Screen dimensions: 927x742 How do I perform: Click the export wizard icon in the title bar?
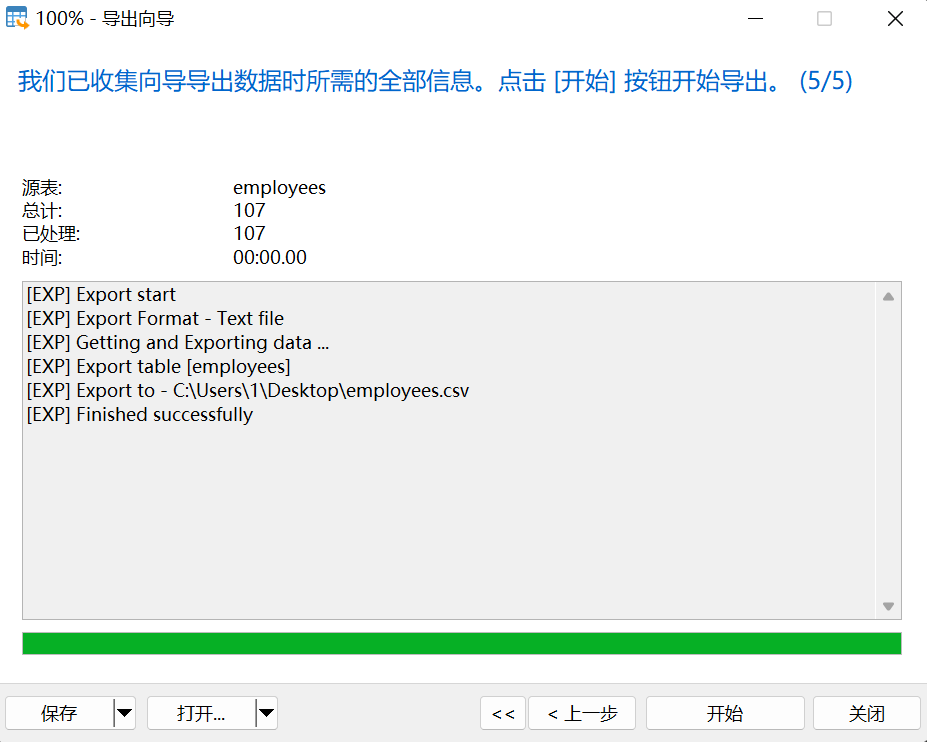(x=16, y=17)
